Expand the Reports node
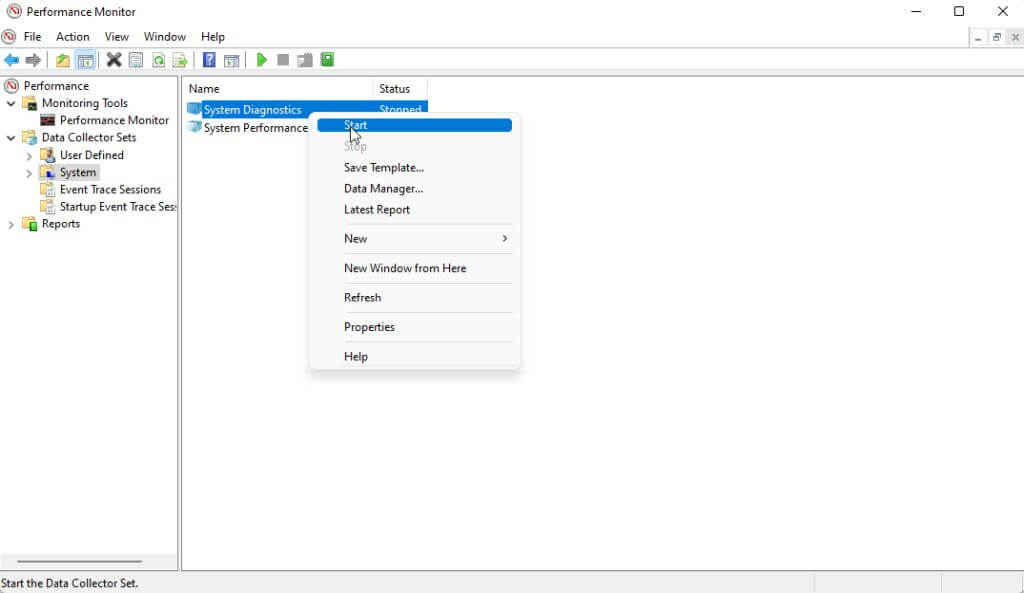The height and width of the screenshot is (593, 1024). [x=10, y=225]
